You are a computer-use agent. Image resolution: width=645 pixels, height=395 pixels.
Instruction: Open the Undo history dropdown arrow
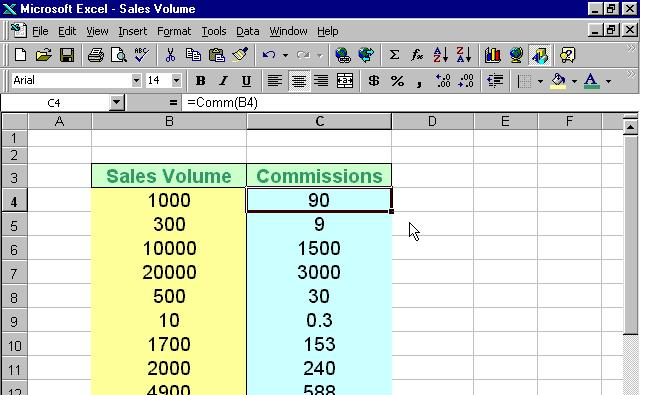285,55
